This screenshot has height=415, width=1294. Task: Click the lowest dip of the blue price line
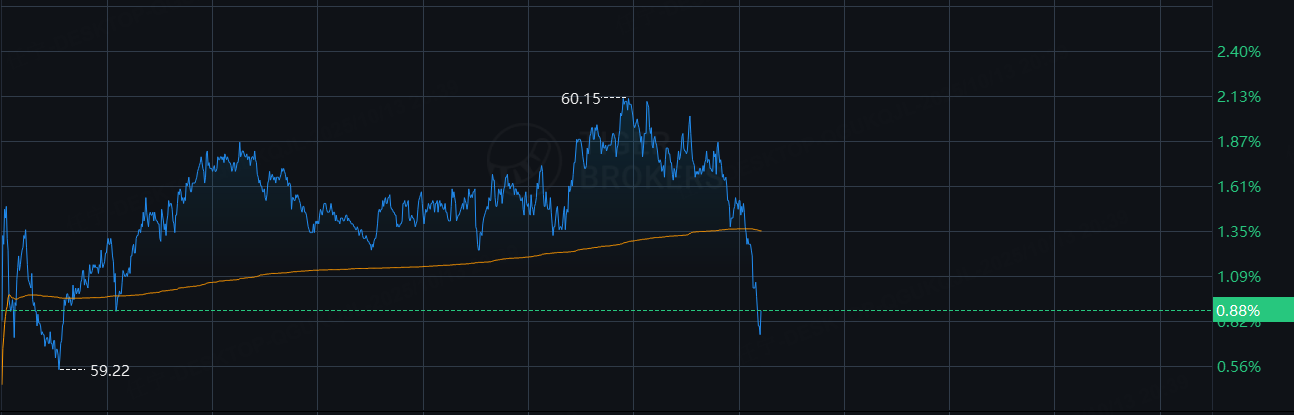coord(59,368)
